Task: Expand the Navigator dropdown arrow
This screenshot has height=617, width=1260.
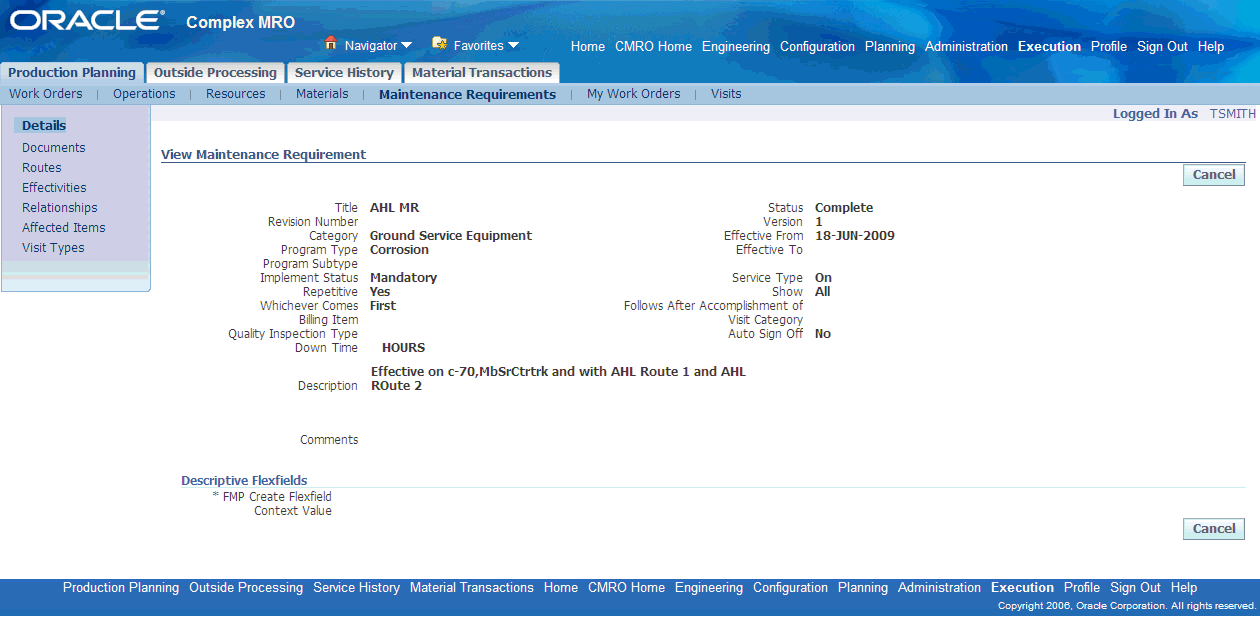Action: [x=406, y=46]
